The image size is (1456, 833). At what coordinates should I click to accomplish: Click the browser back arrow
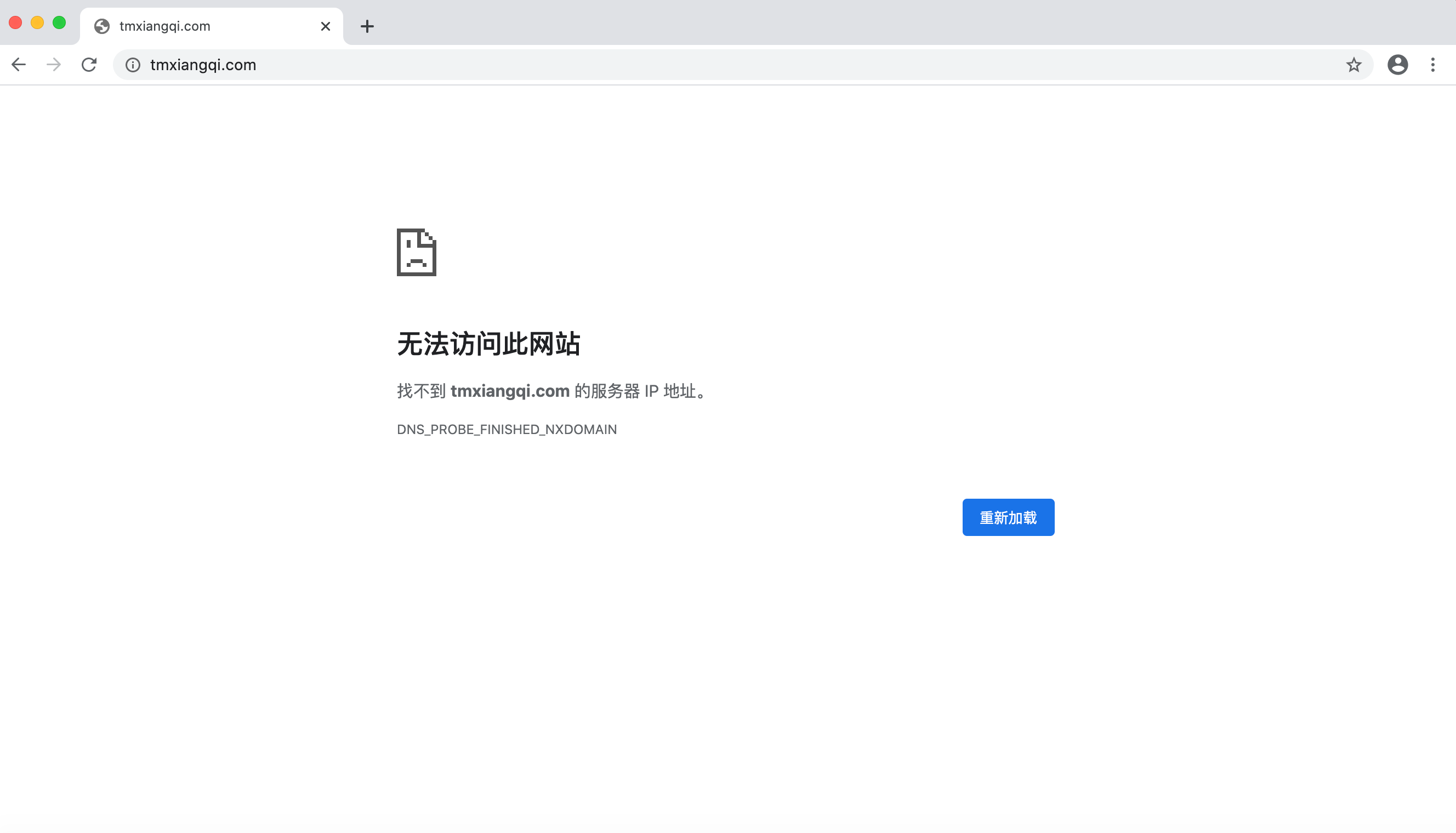(x=19, y=65)
